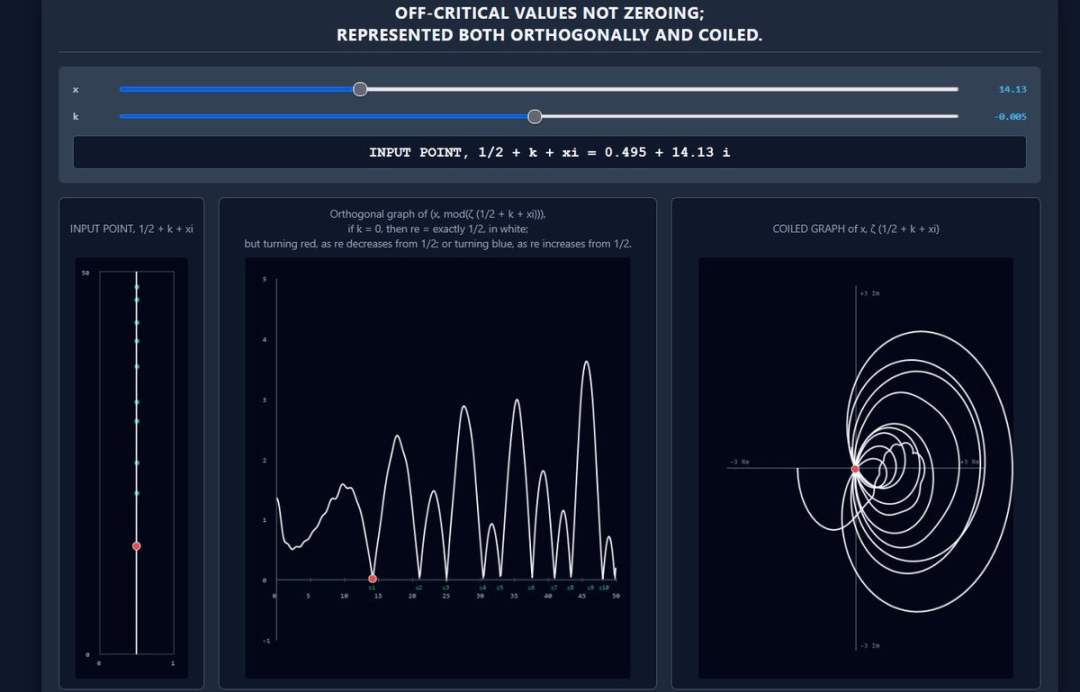
Task: Click the "REPRESENTED BOTH ORTHOGONALLY AND COILED." heading line
Action: (x=550, y=35)
